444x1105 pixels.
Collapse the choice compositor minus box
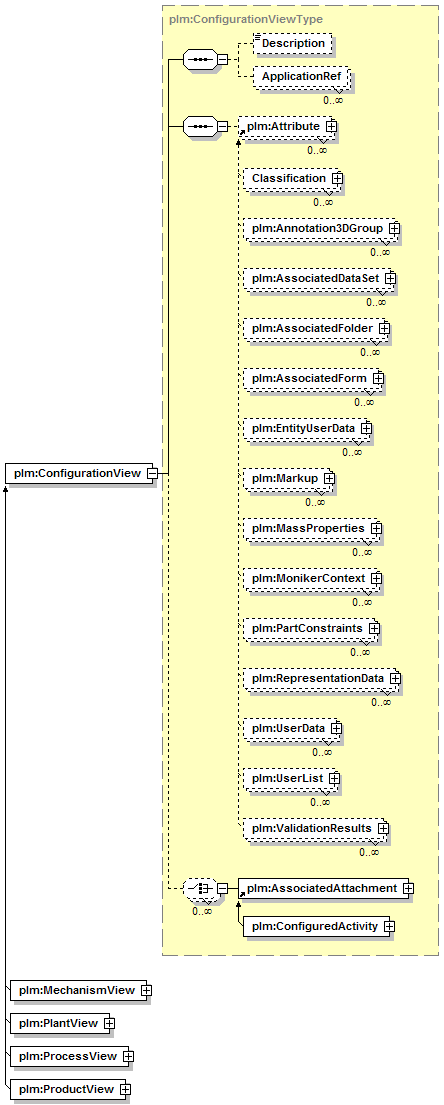point(222,889)
